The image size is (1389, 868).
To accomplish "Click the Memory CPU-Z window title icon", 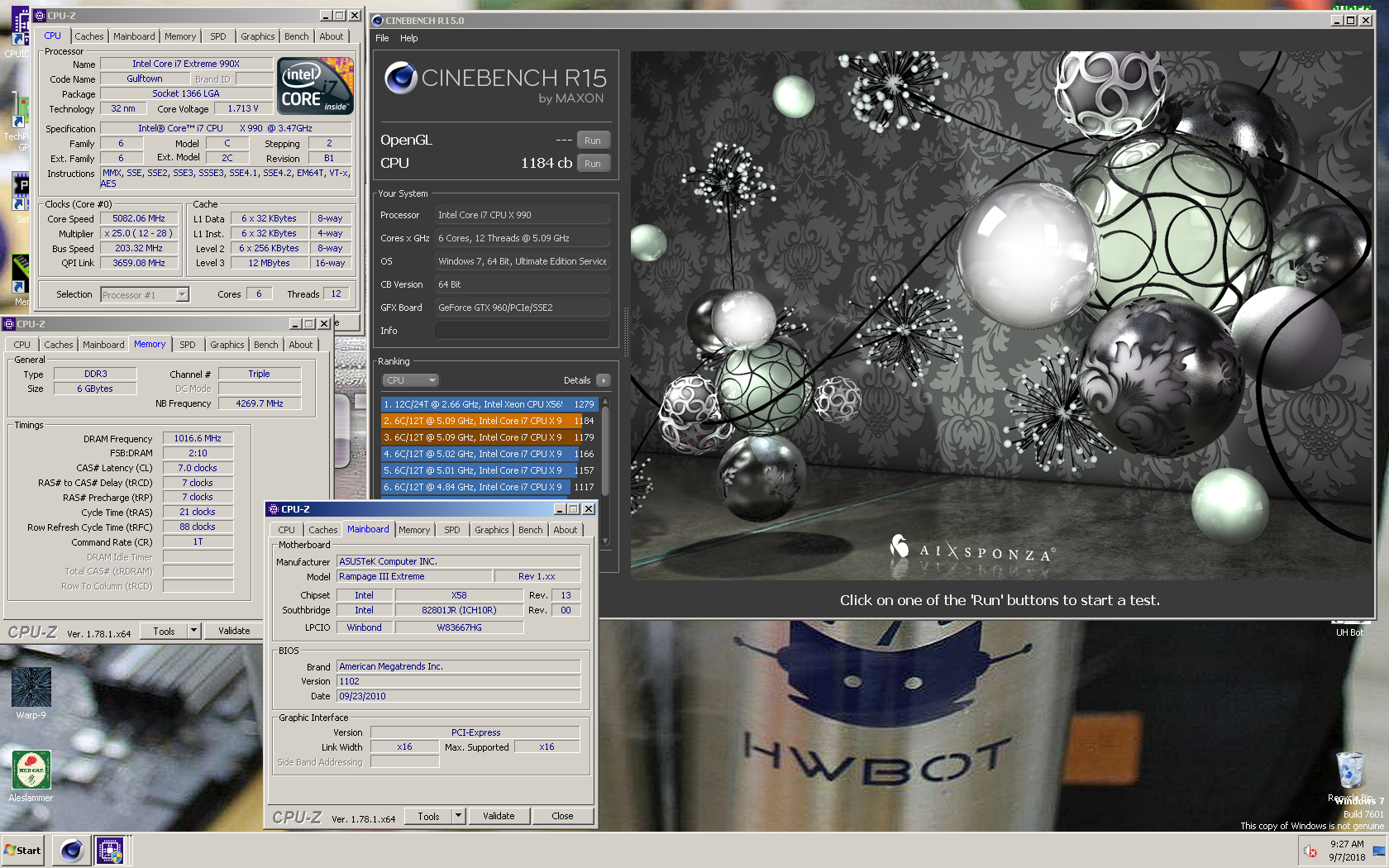I will pyautogui.click(x=9, y=324).
